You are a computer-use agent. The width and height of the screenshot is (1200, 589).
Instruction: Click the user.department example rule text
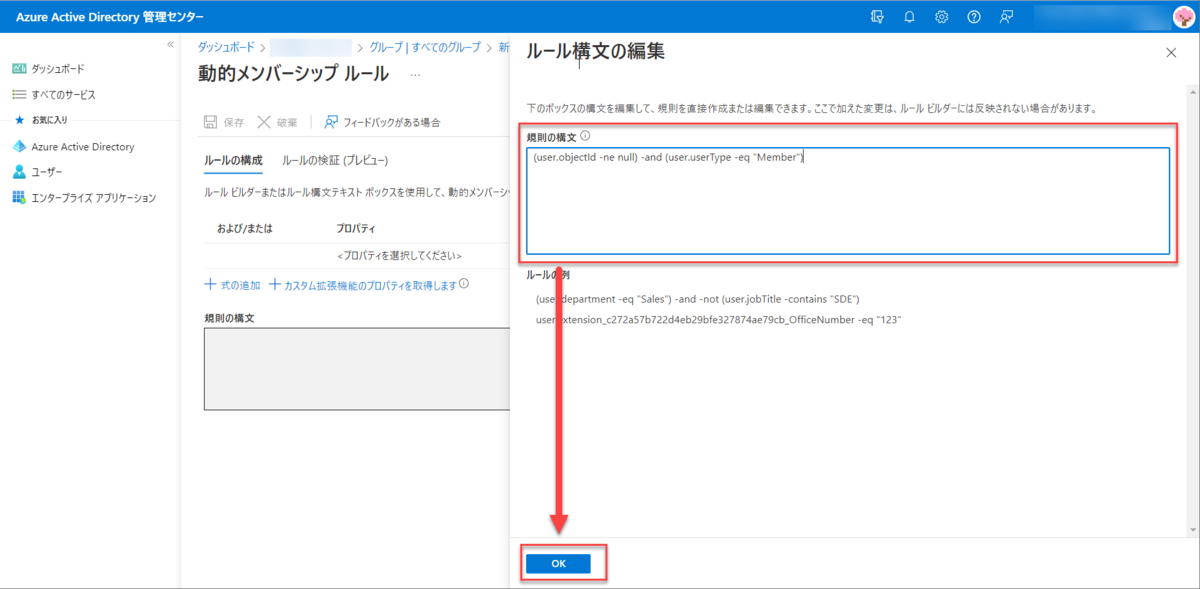coord(697,299)
